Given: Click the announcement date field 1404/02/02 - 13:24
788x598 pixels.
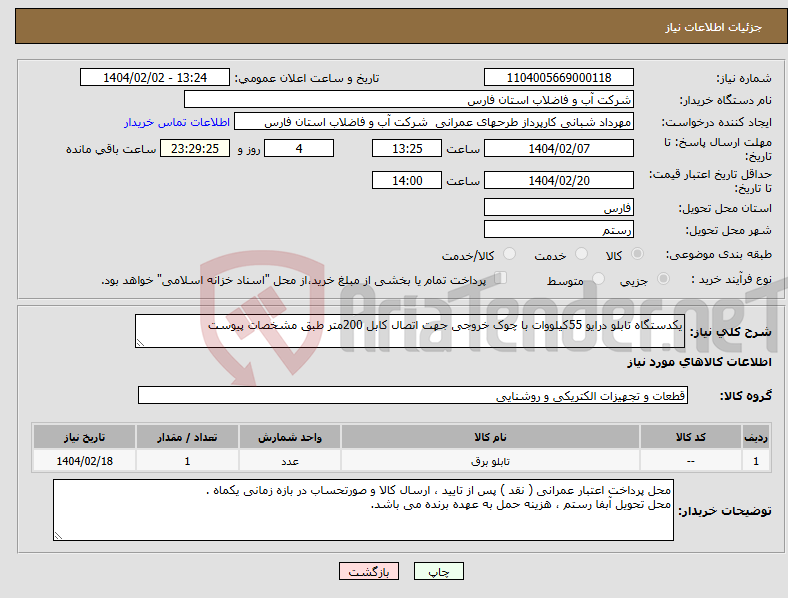Looking at the screenshot, I should coord(155,78).
